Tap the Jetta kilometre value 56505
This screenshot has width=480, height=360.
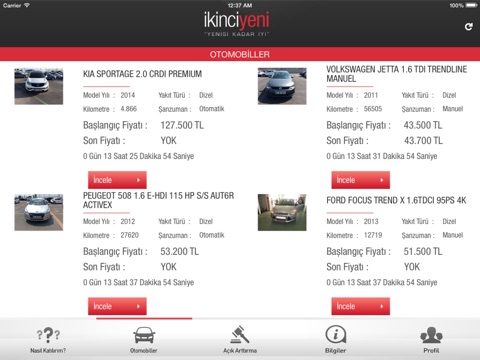pos(373,109)
